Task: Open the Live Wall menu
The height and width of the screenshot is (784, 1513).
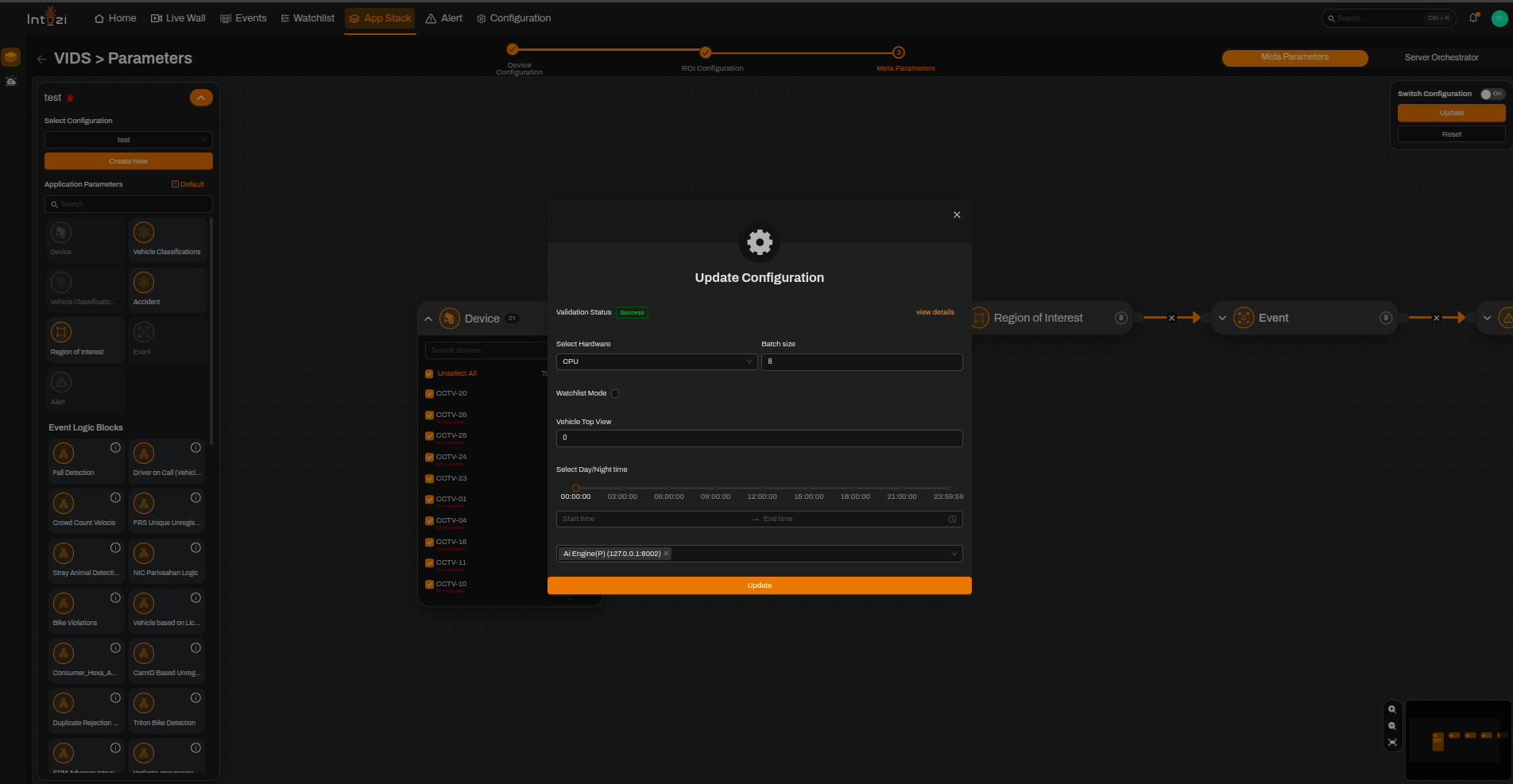Action: click(178, 18)
